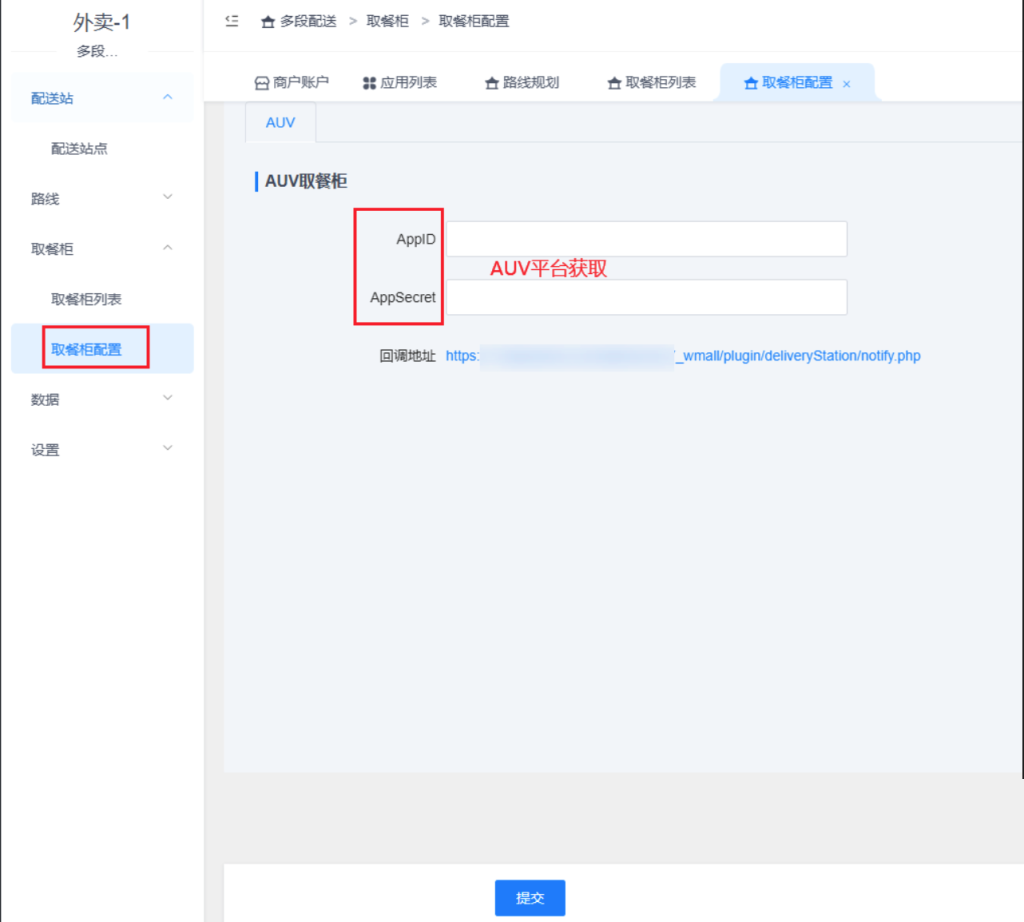Collapse the 取餐柜 sidebar menu

[167, 248]
